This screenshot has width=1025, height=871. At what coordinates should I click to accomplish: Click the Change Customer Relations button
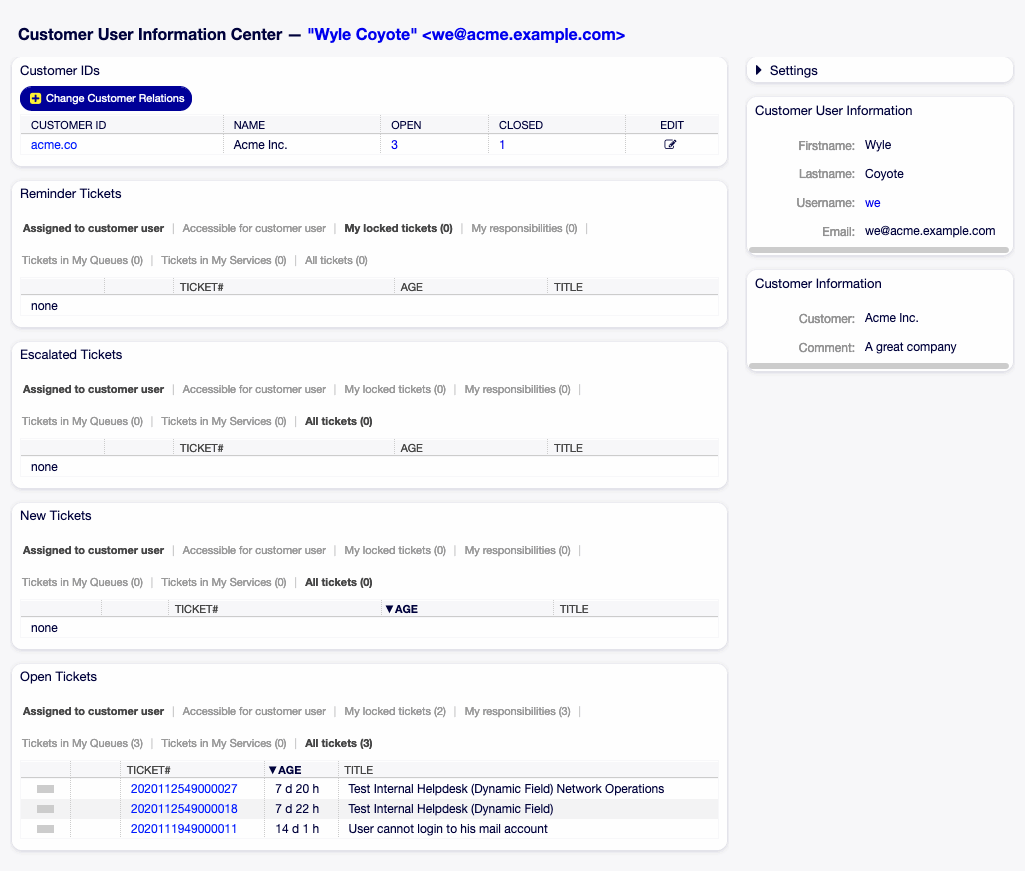click(x=105, y=98)
